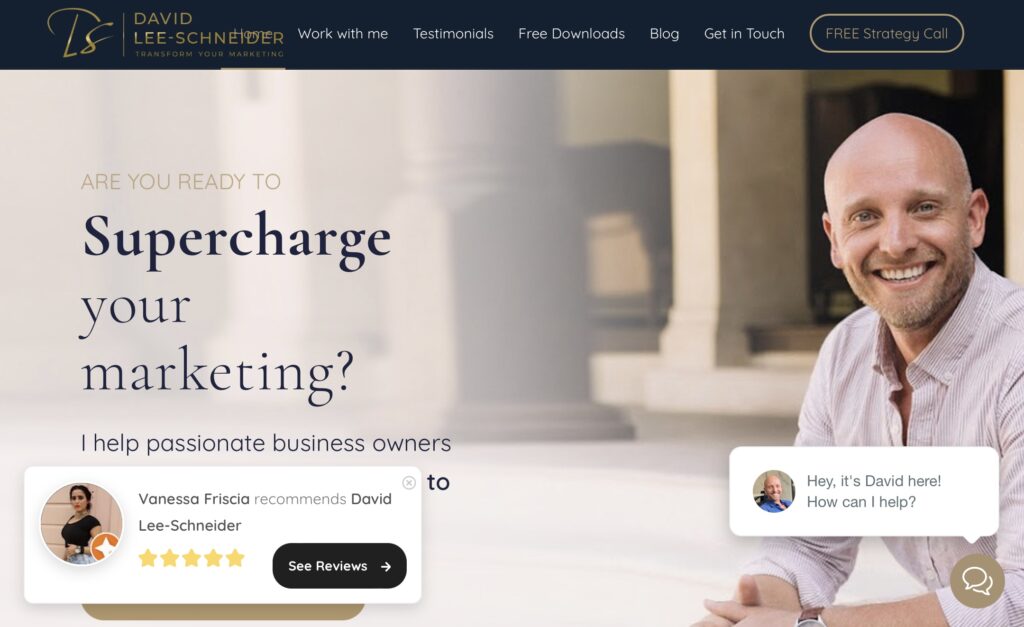The height and width of the screenshot is (627, 1024).
Task: Click the arrow in the See Reviews button
Action: (x=386, y=566)
